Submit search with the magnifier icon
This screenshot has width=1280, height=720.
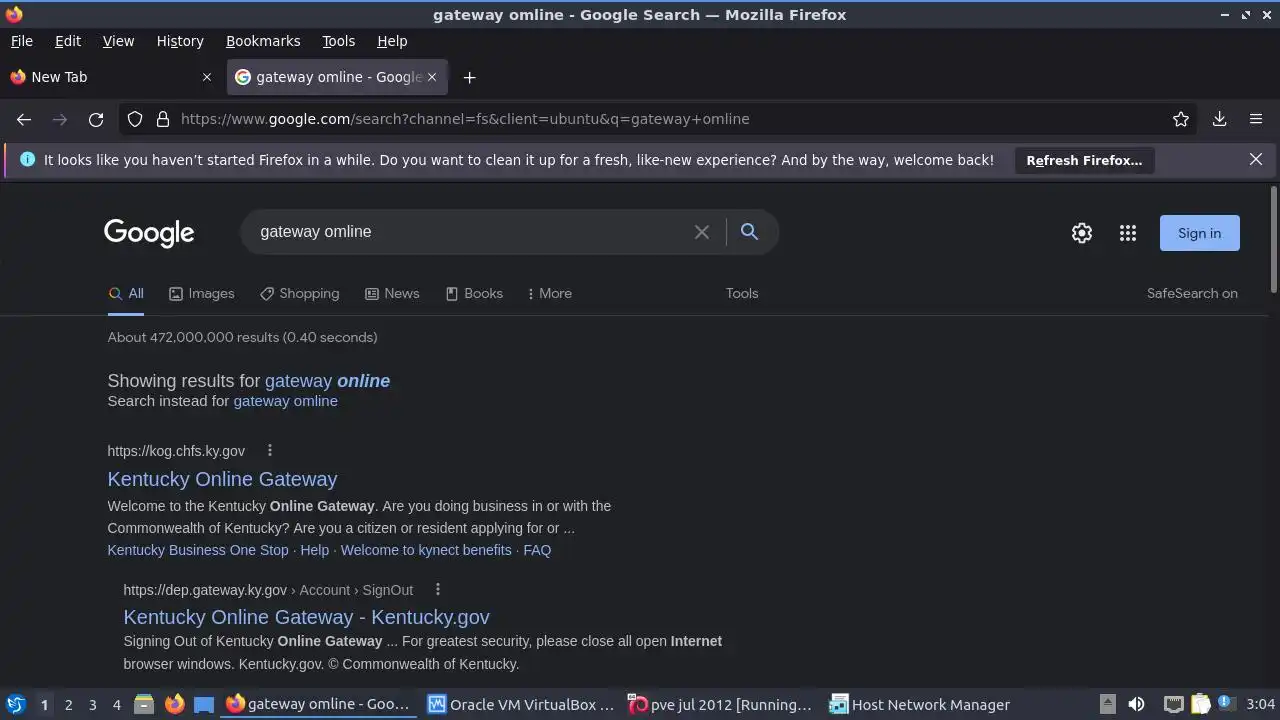749,232
